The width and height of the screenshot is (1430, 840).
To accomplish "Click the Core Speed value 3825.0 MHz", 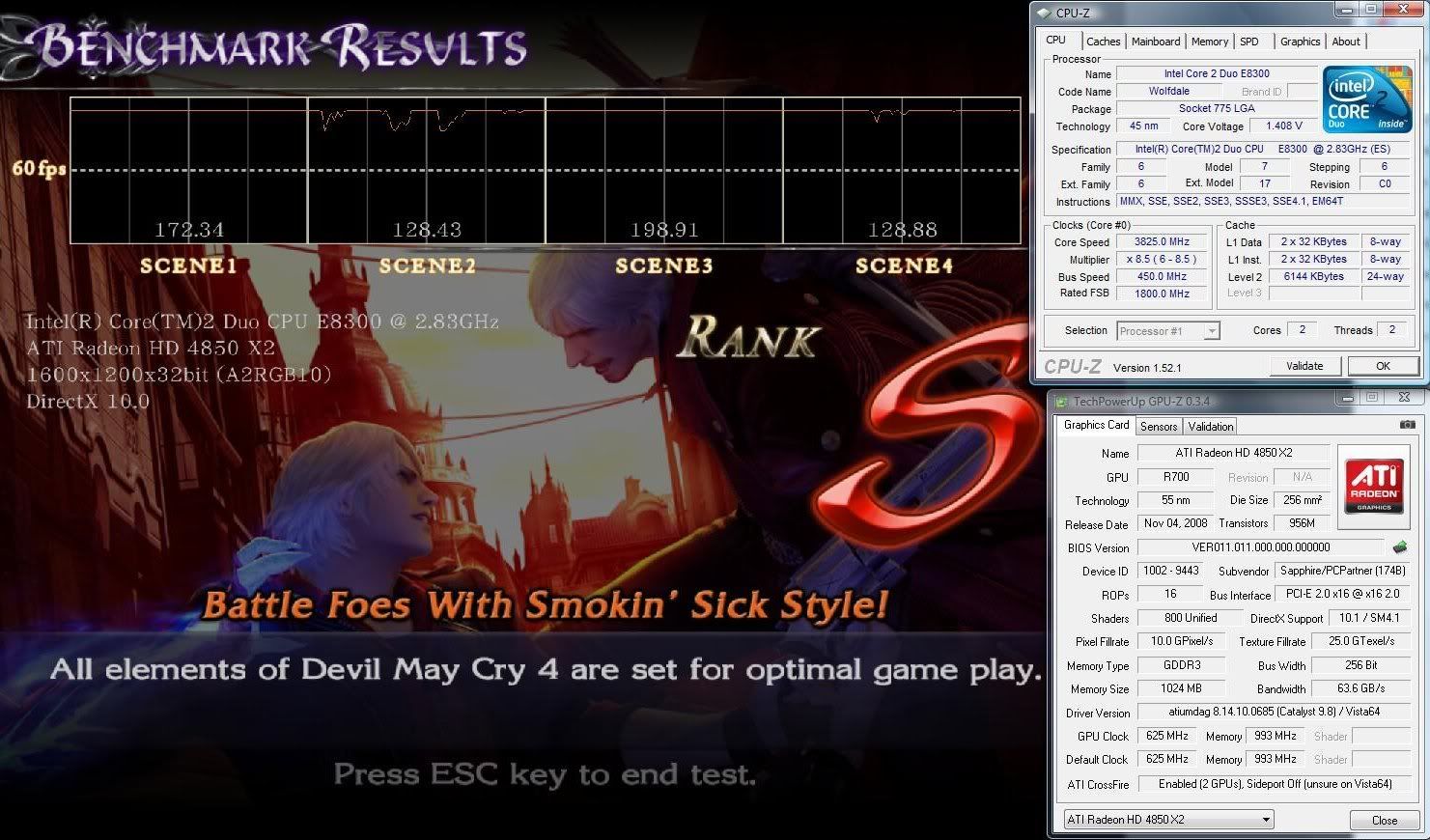I will (x=1162, y=242).
